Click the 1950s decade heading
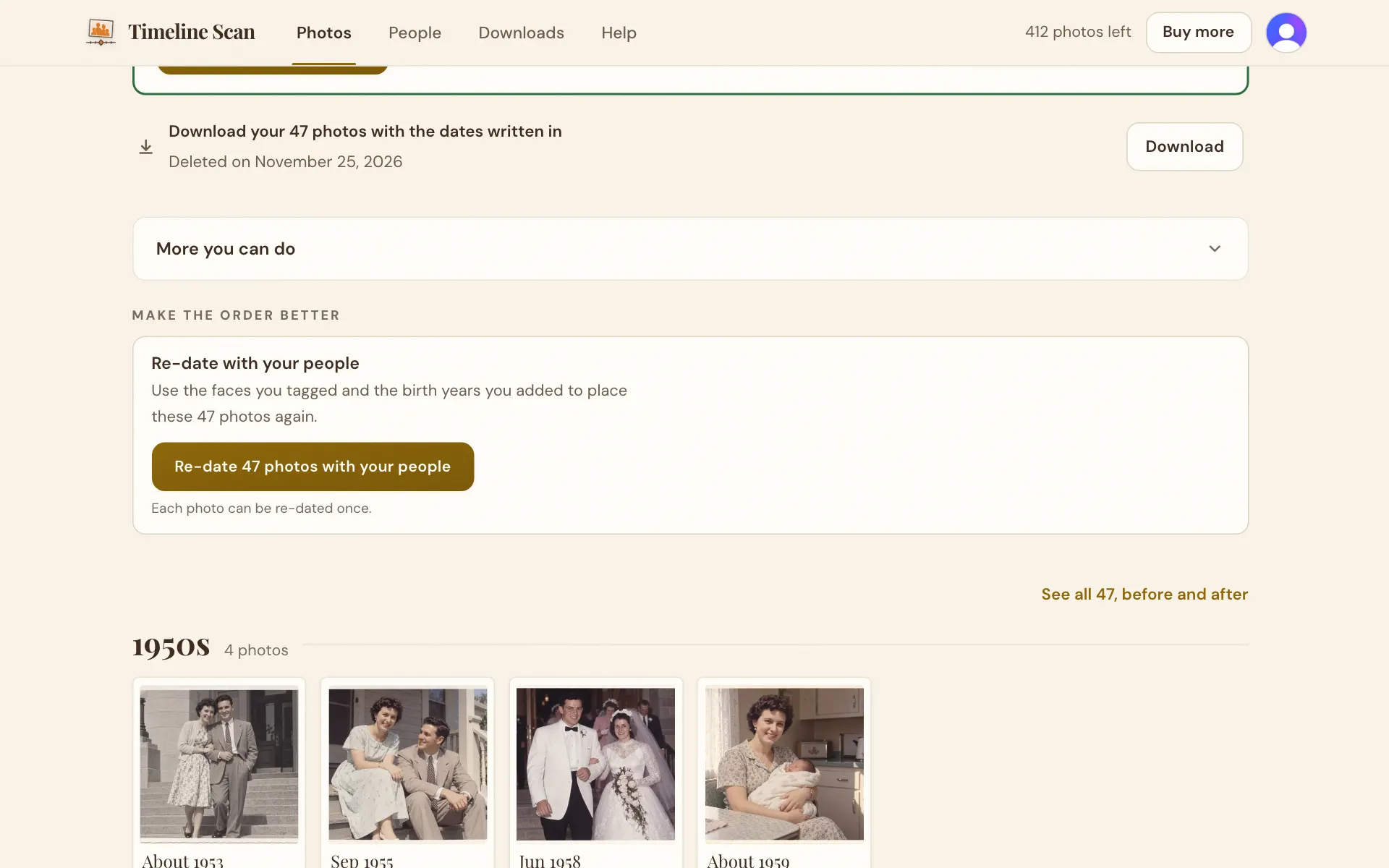Viewport: 1389px width, 868px height. pyautogui.click(x=171, y=646)
